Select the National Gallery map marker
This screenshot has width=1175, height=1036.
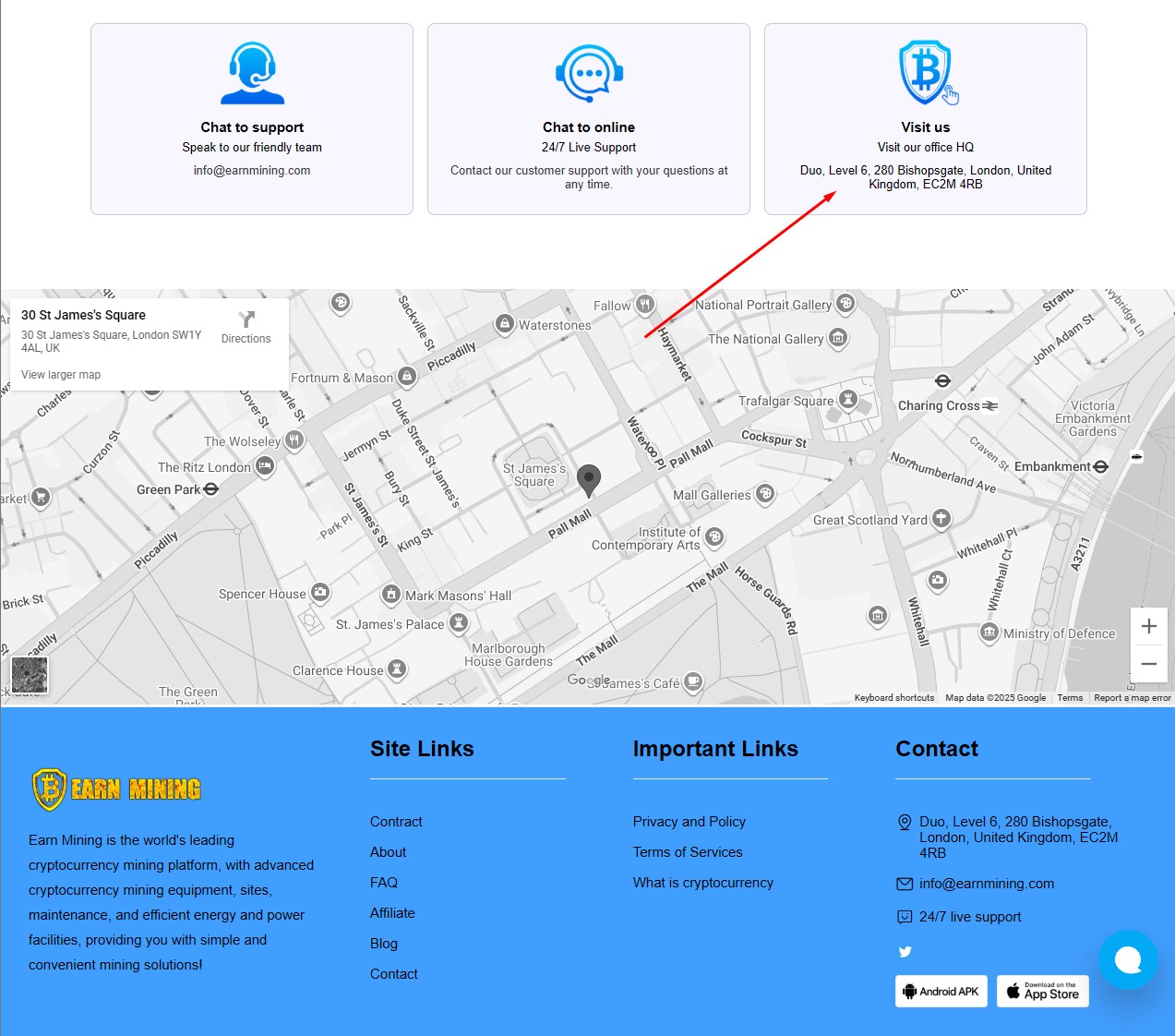838,339
